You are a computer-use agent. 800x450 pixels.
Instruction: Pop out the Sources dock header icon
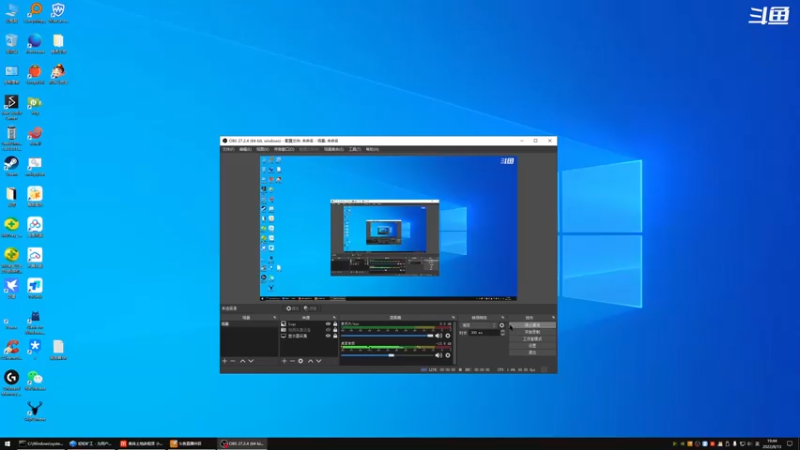pyautogui.click(x=334, y=317)
